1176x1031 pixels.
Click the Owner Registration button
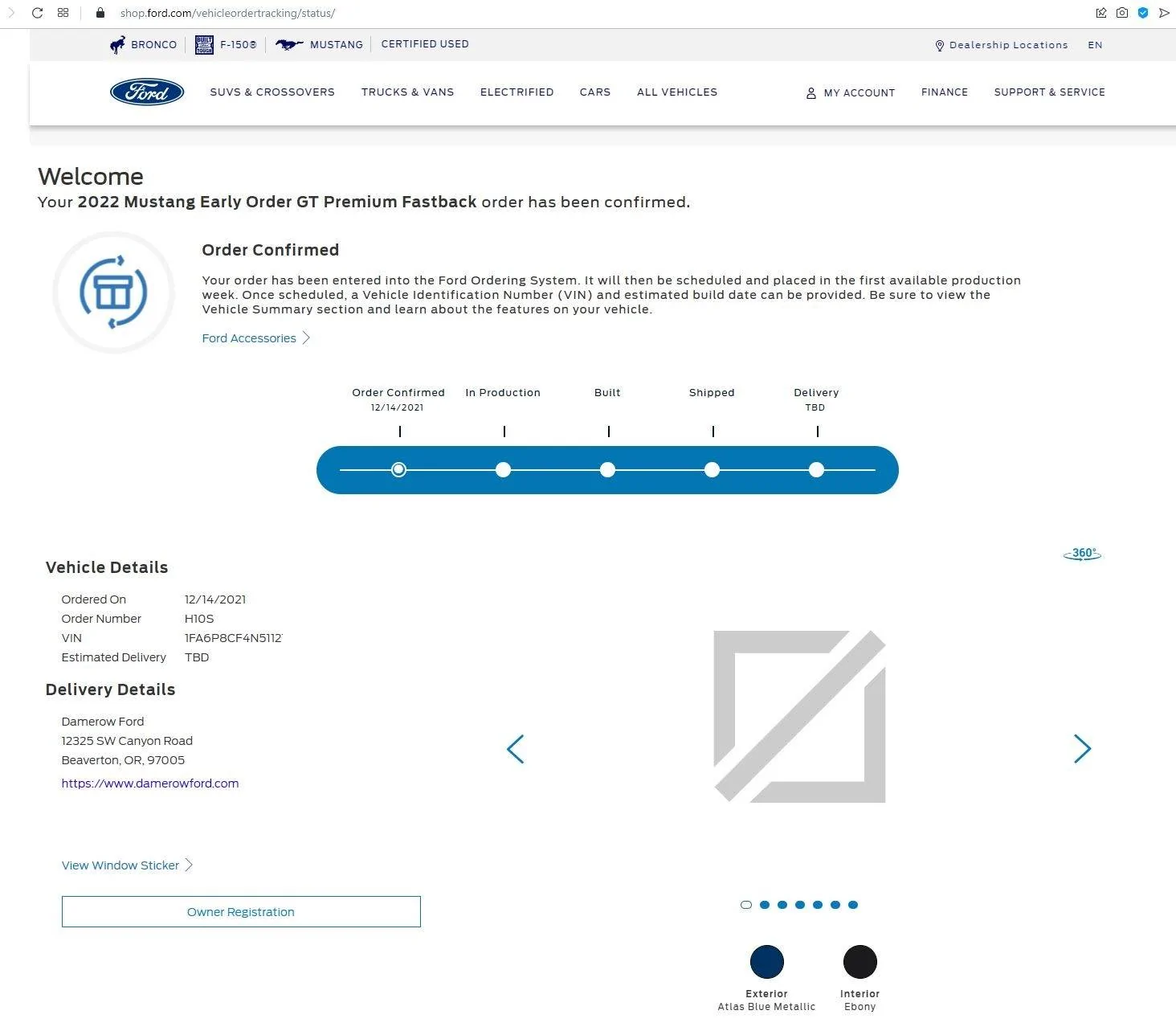pos(241,912)
